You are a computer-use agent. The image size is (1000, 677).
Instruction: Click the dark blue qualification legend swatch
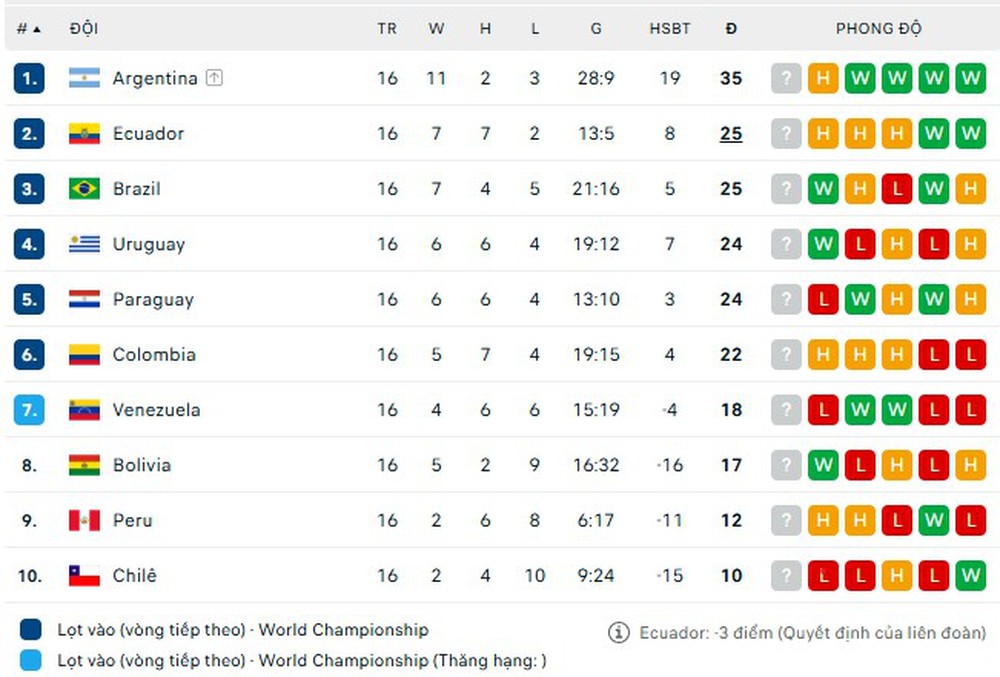[30, 630]
